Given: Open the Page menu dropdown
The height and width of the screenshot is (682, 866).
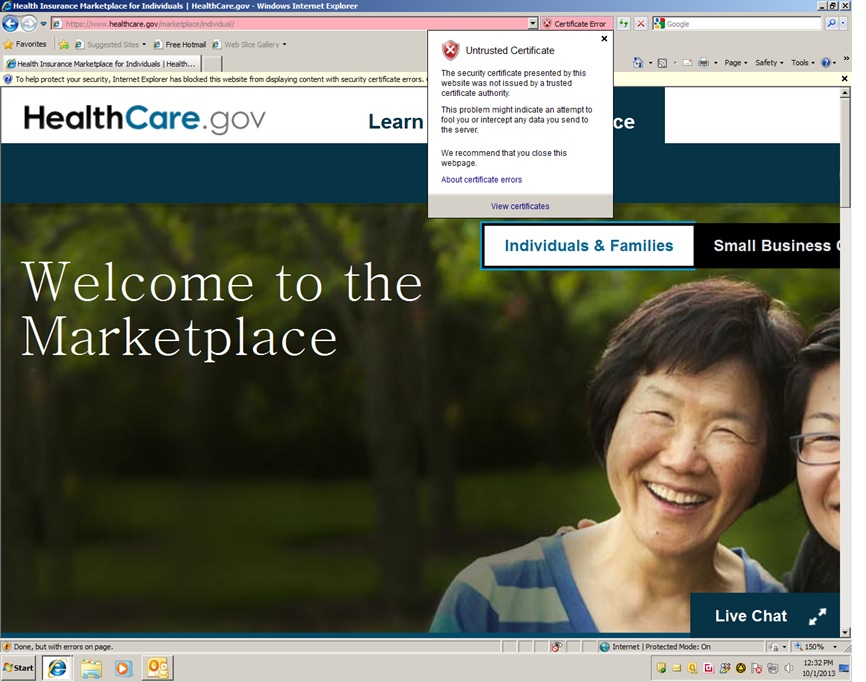Looking at the screenshot, I should [735, 63].
